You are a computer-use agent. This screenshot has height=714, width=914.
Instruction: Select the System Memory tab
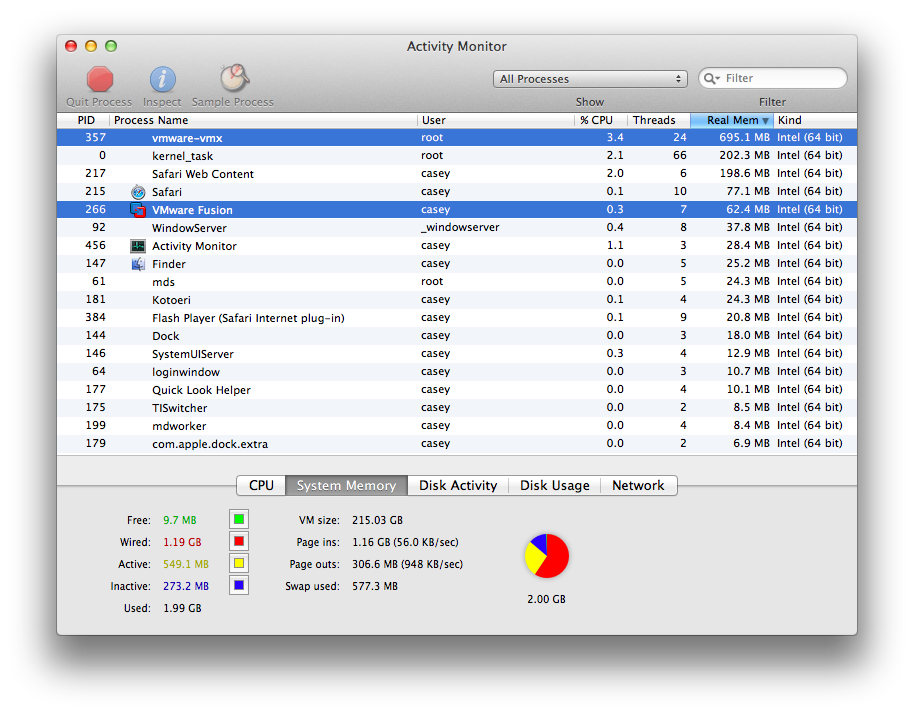pos(346,486)
